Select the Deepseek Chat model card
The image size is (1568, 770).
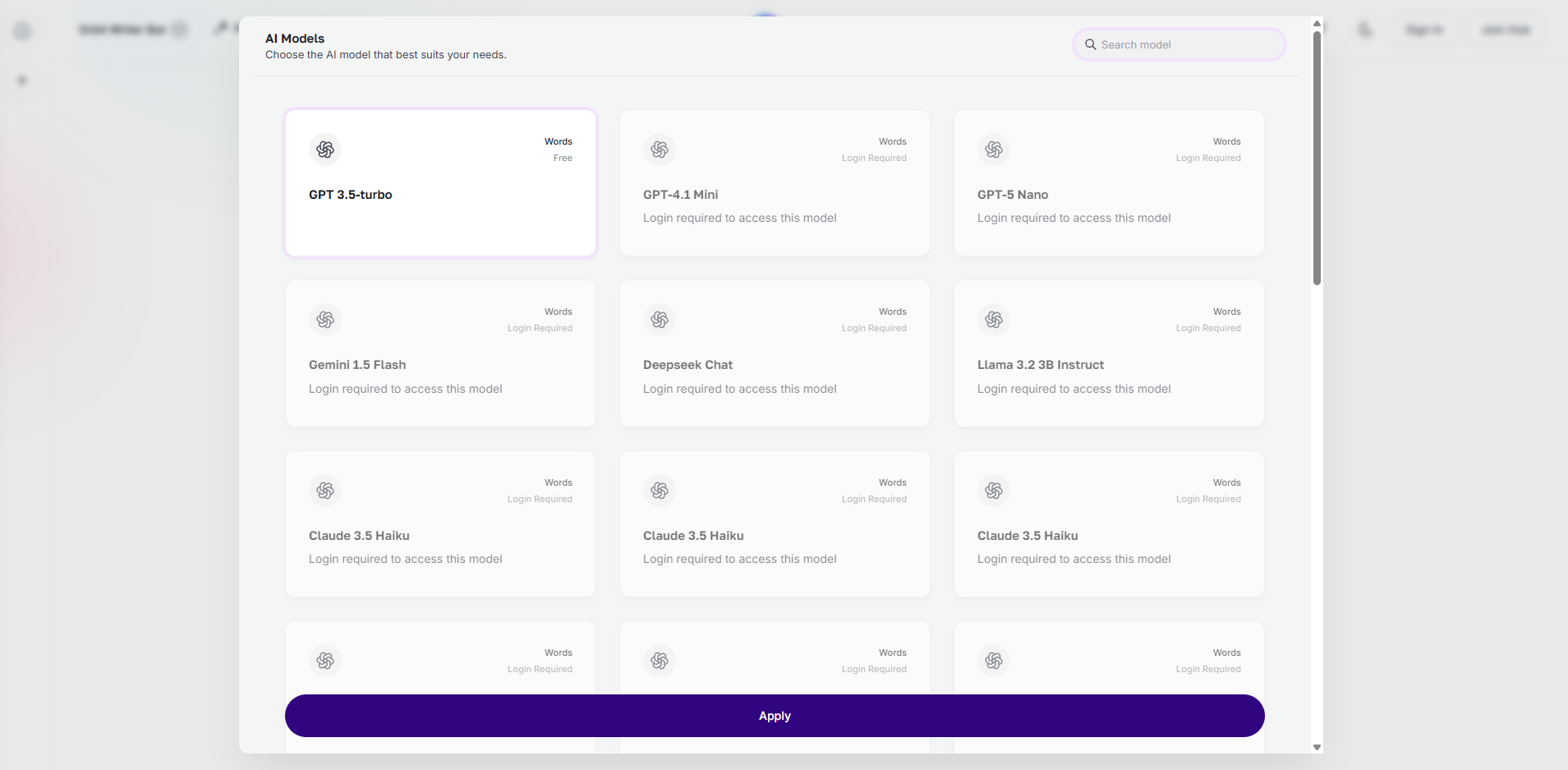pyautogui.click(x=775, y=353)
